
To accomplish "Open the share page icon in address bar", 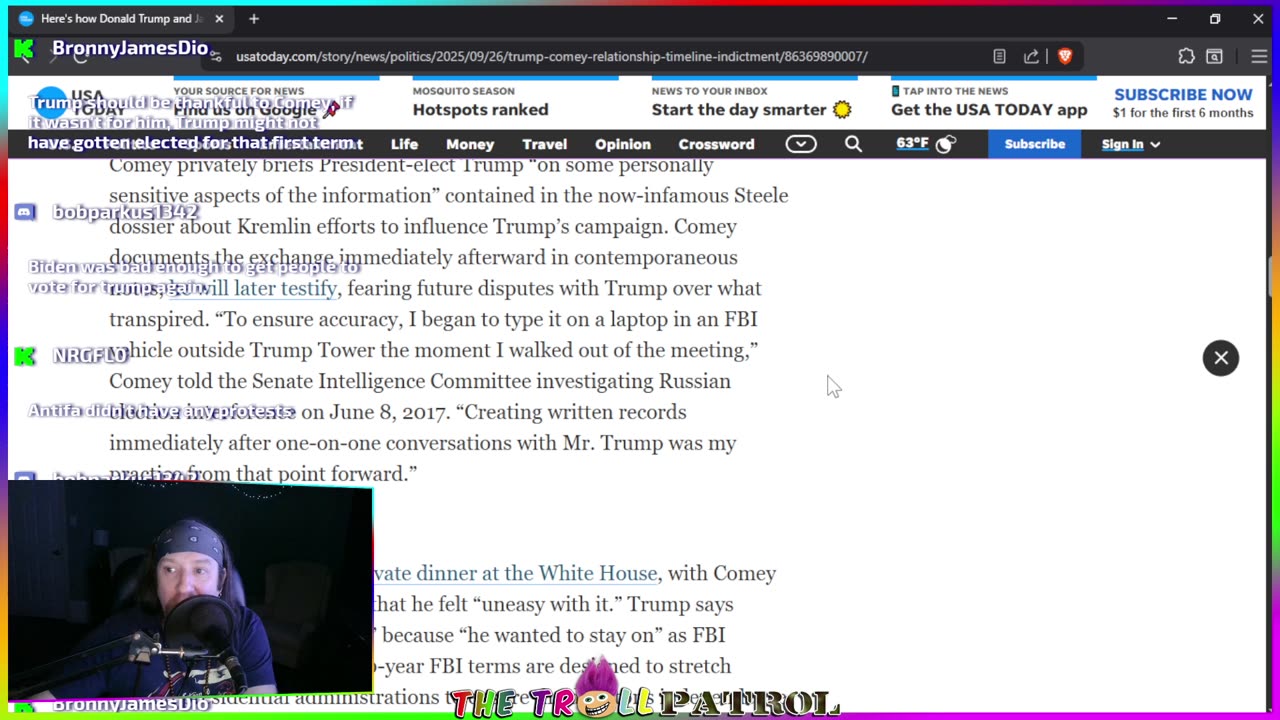I will (1031, 56).
